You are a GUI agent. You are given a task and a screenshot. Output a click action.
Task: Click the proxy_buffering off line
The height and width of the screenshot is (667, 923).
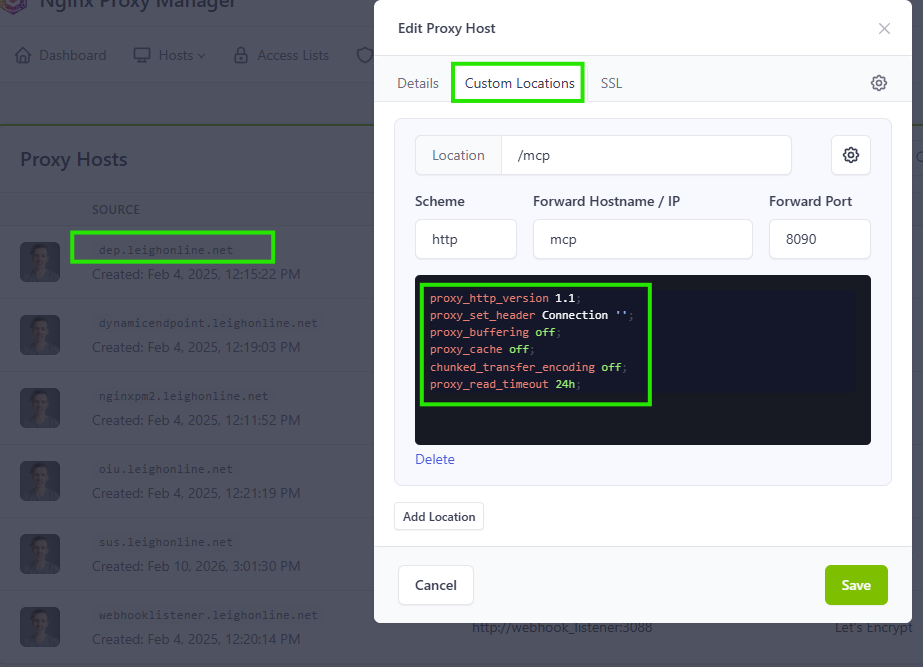(x=495, y=333)
